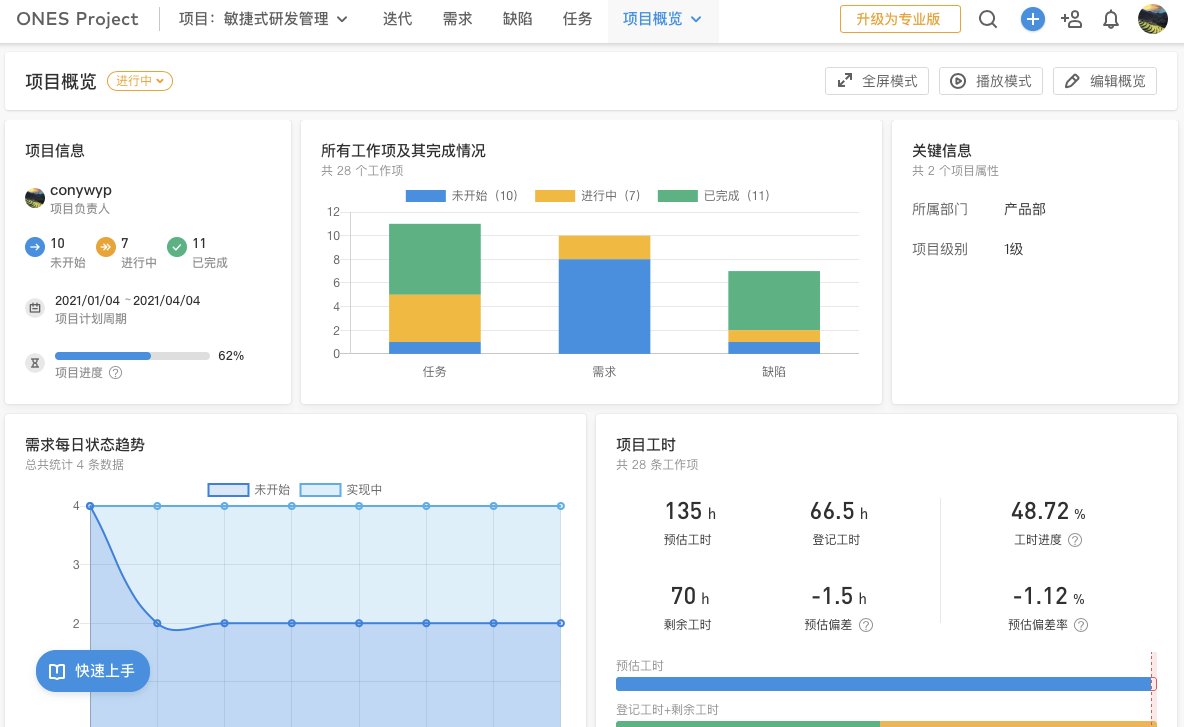Open the 项目进度 help tooltip

point(114,373)
